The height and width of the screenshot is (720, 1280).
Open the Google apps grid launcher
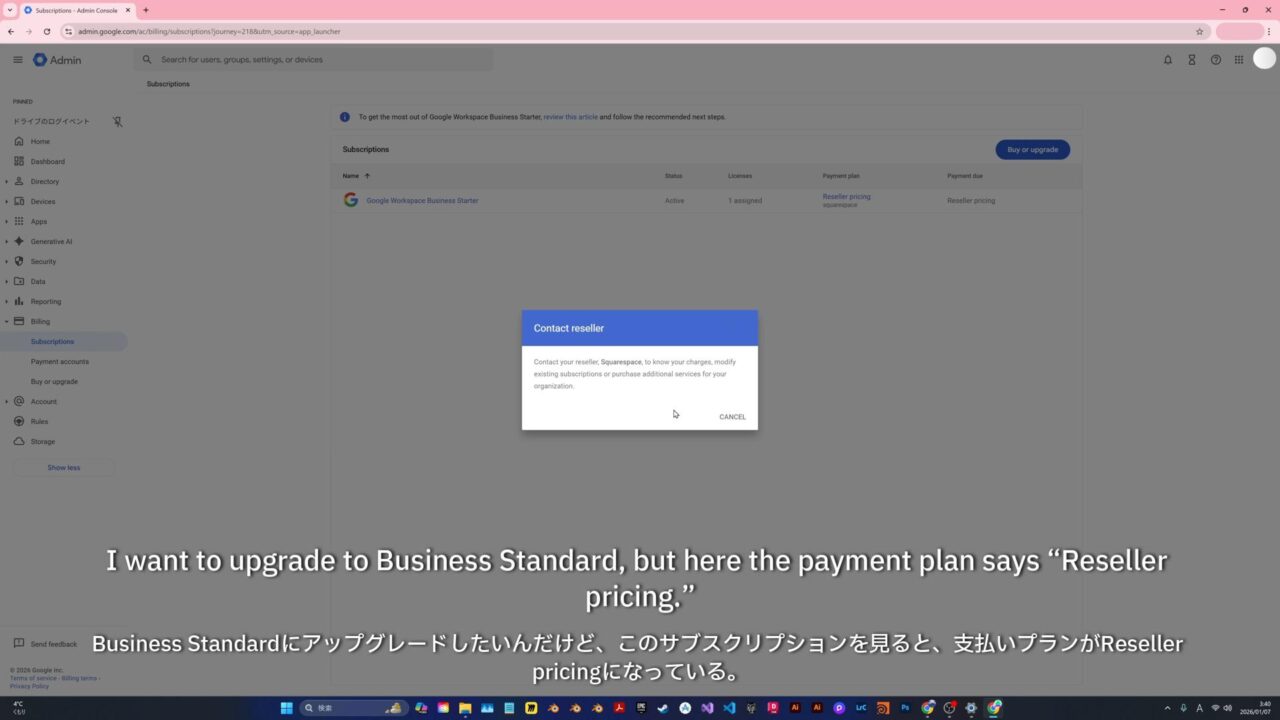click(1239, 60)
